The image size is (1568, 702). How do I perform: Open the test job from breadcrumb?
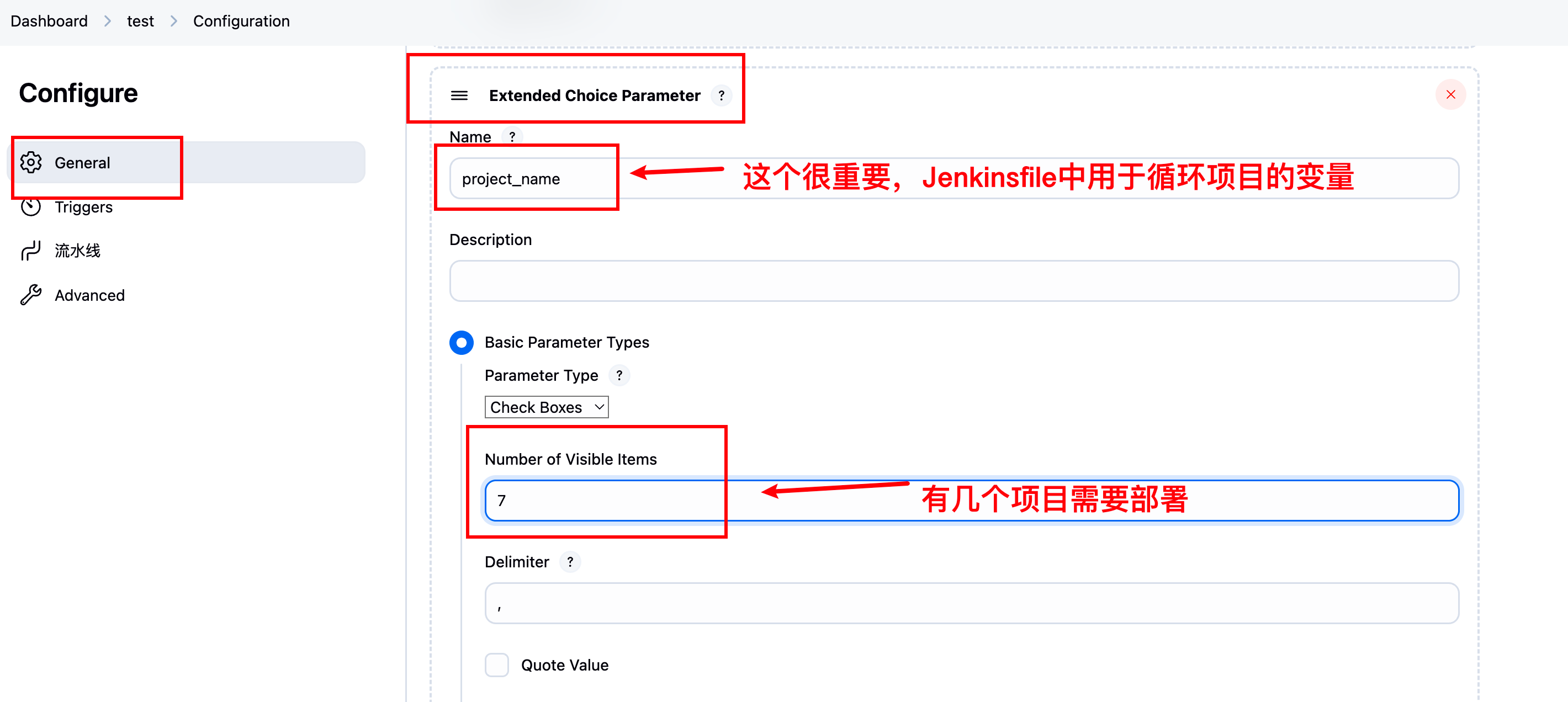[140, 20]
